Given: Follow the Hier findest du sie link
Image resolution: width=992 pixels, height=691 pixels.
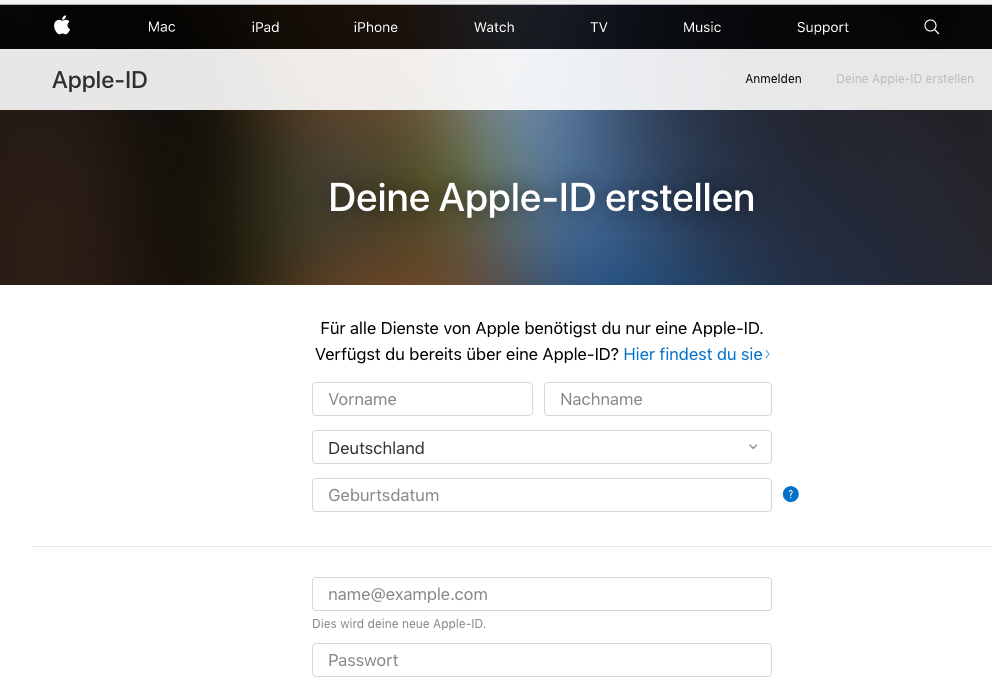Looking at the screenshot, I should pos(696,354).
